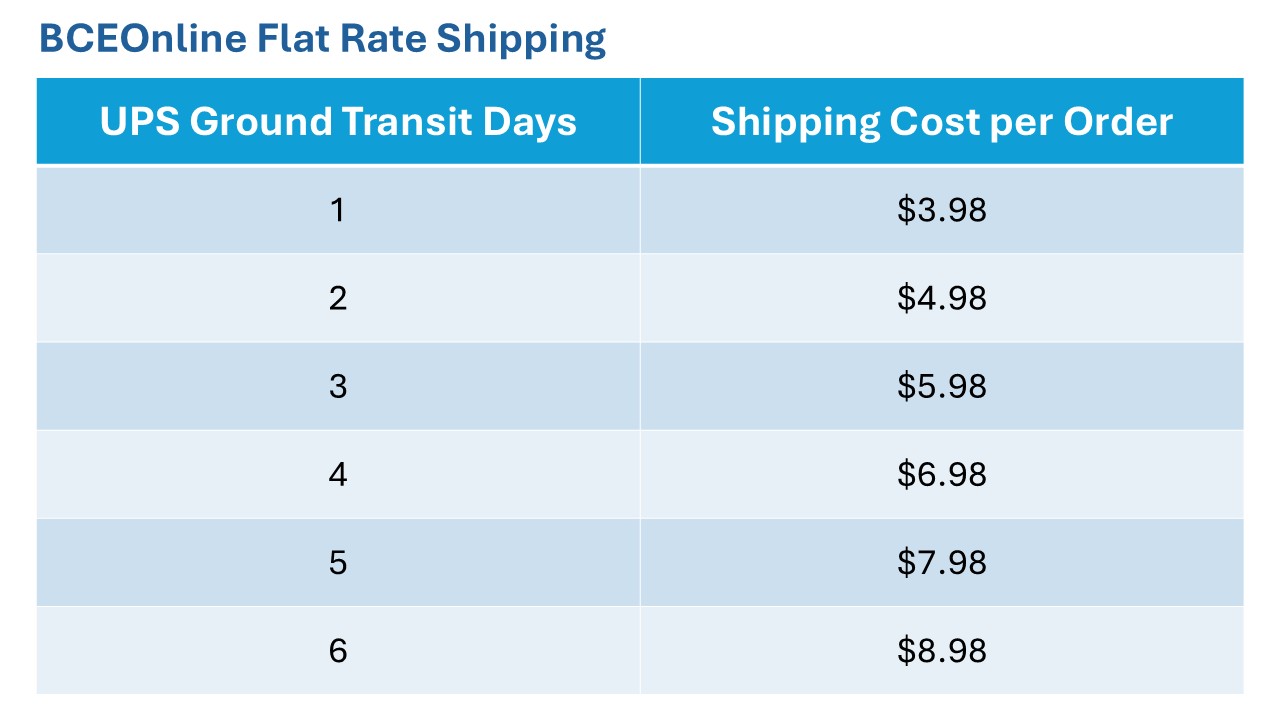Select the $7.98 shipping cost cell
Viewport: 1280px width, 720px height.
941,562
